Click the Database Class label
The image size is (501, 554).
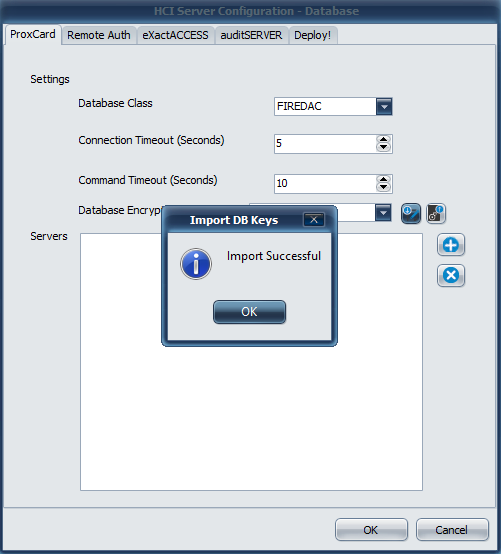point(115,103)
